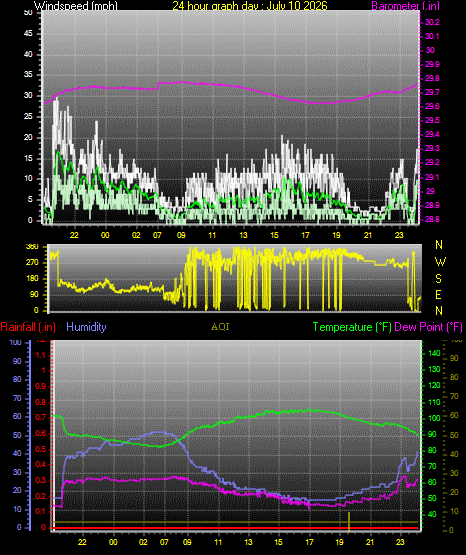466x555 pixels.
Task: Select hour "17" on the humidity chart's time axis
Action: (309, 542)
